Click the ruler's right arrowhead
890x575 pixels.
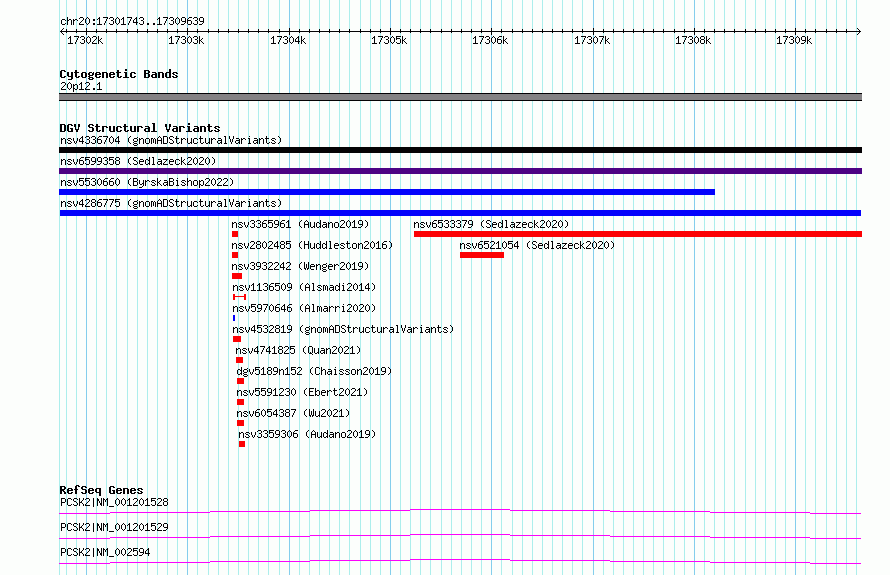pos(859,31)
